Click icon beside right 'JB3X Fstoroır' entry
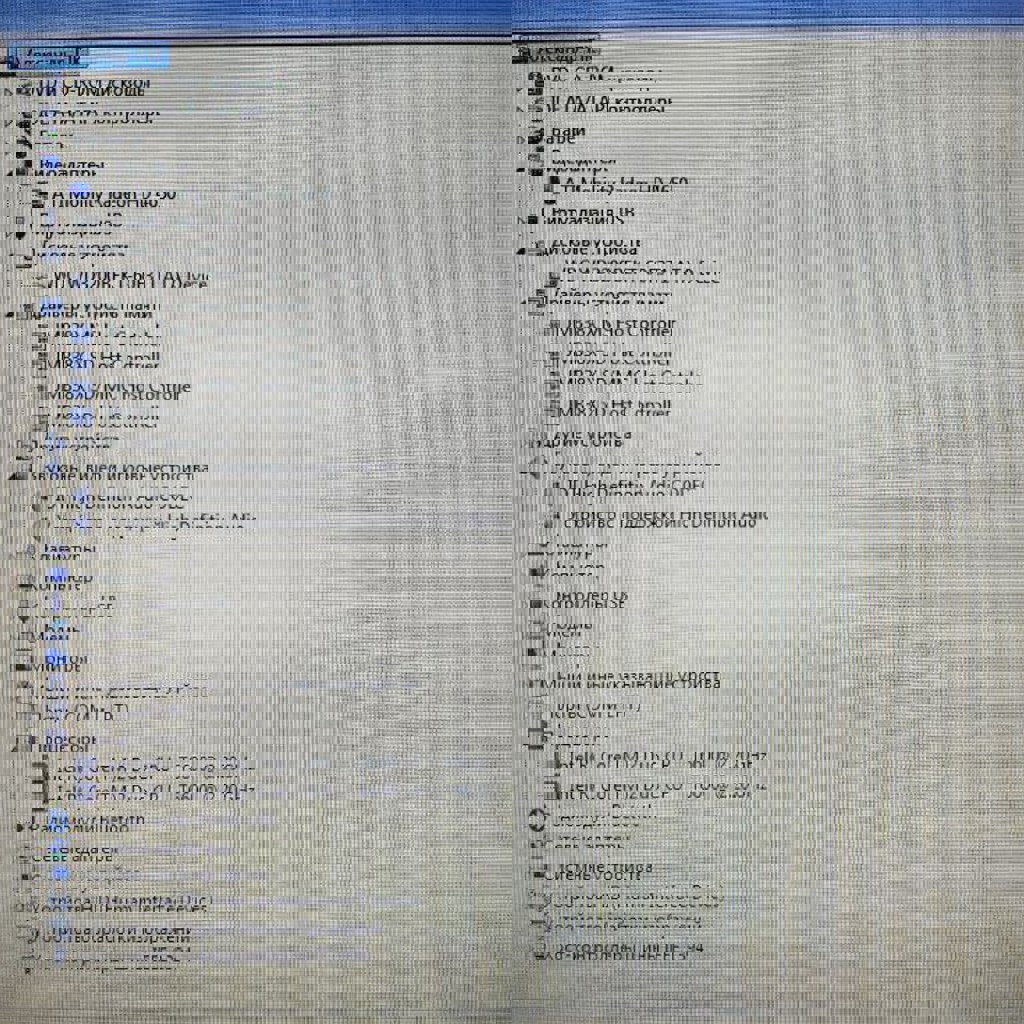This screenshot has height=1024, width=1024. pos(553,327)
